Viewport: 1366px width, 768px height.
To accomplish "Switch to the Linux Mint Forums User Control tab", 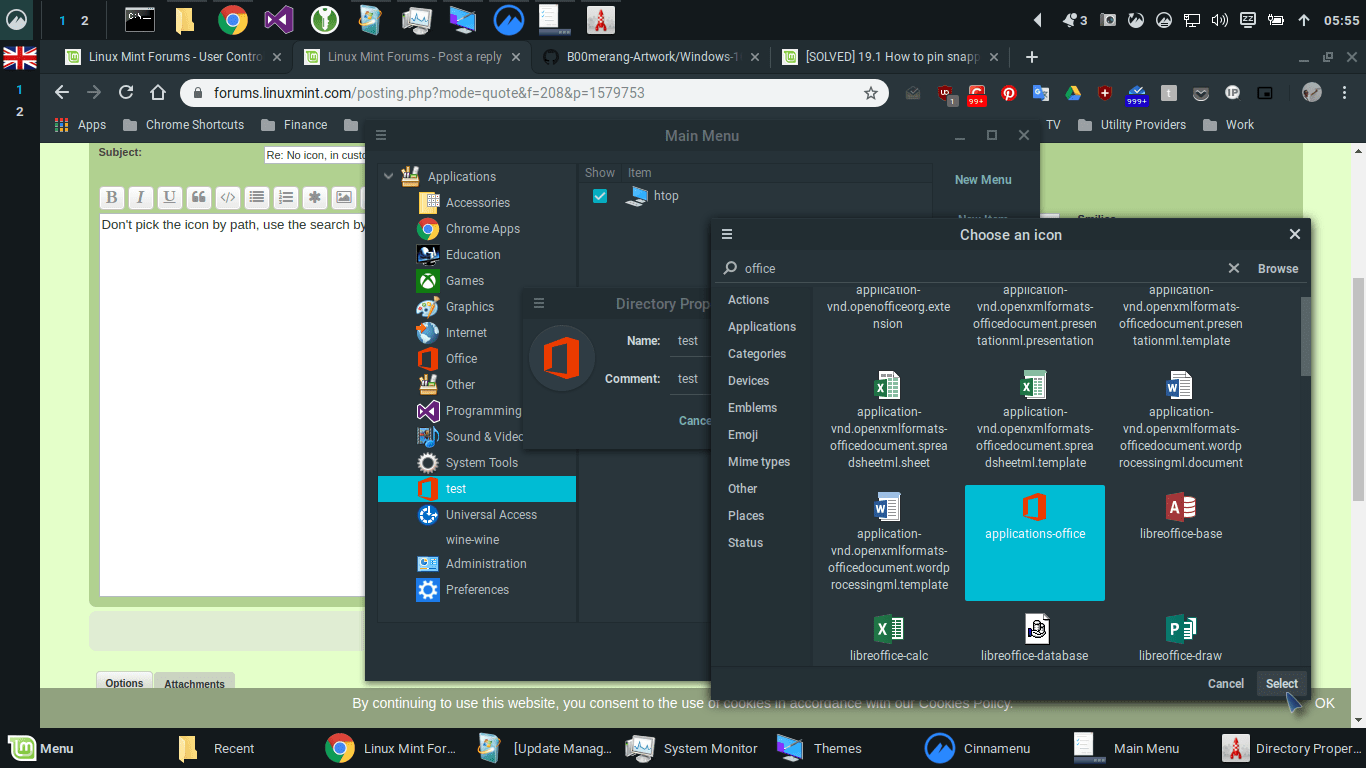I will coord(174,57).
